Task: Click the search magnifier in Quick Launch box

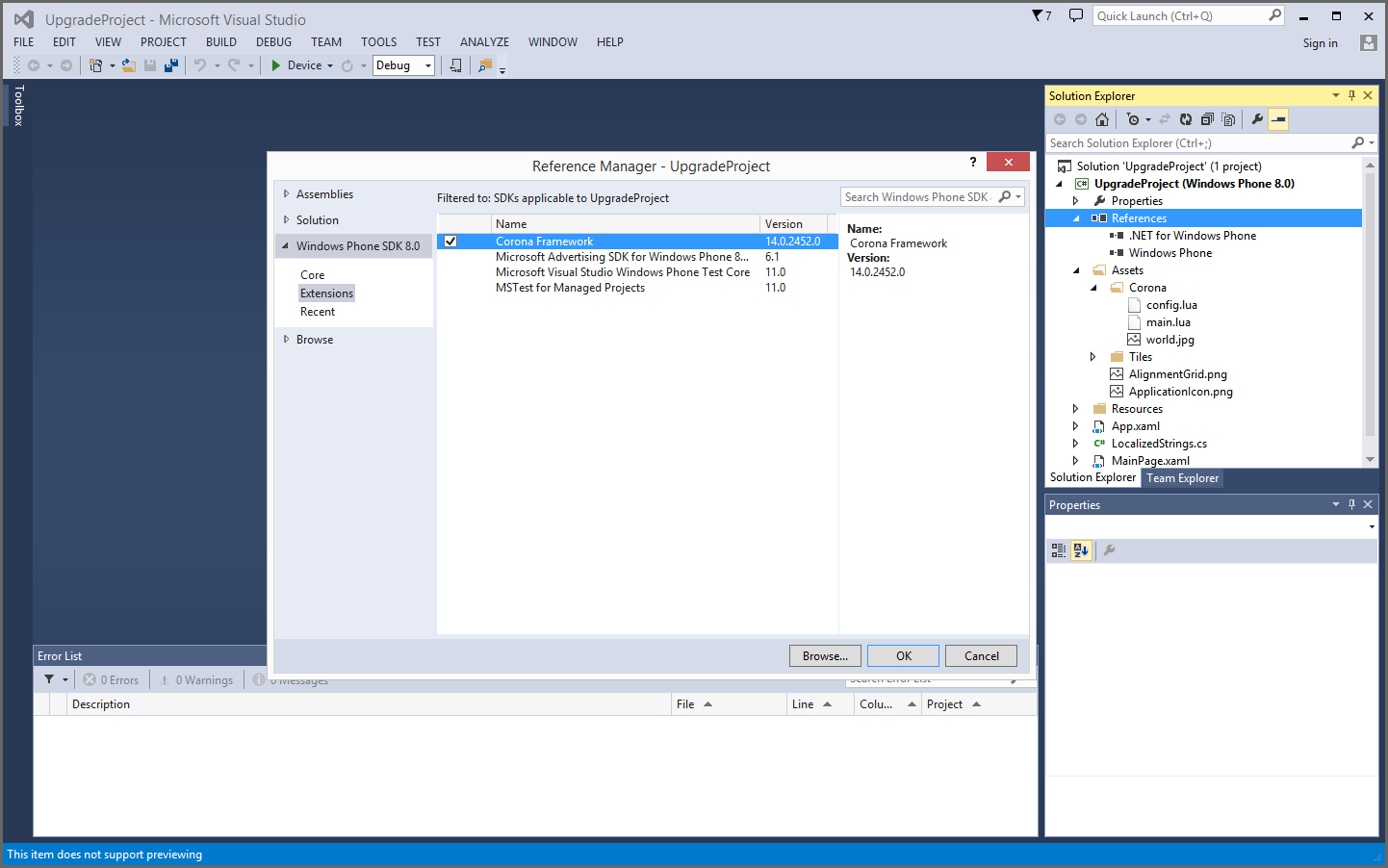Action: pyautogui.click(x=1274, y=15)
